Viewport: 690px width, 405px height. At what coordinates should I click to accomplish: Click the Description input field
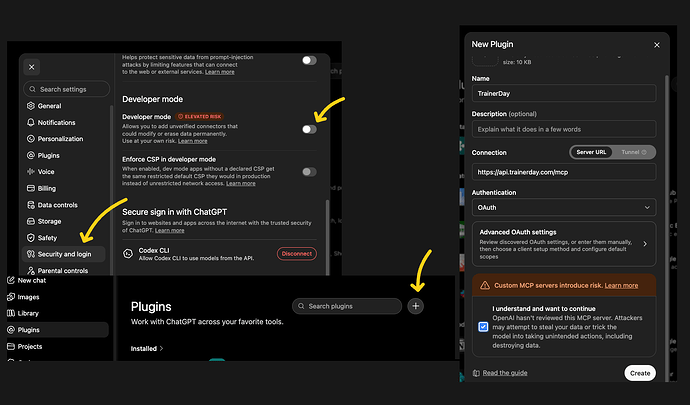564,129
